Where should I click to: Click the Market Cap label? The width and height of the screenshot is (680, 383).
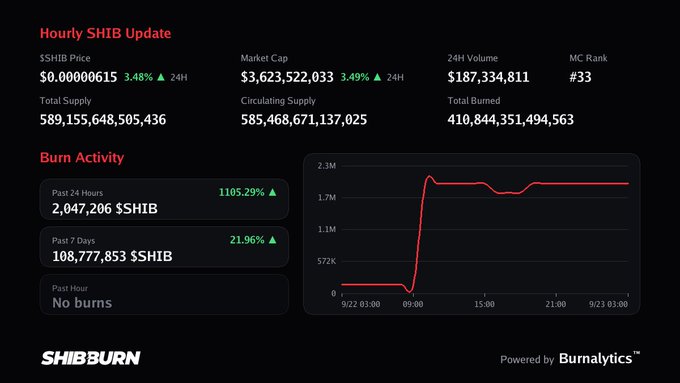point(264,58)
